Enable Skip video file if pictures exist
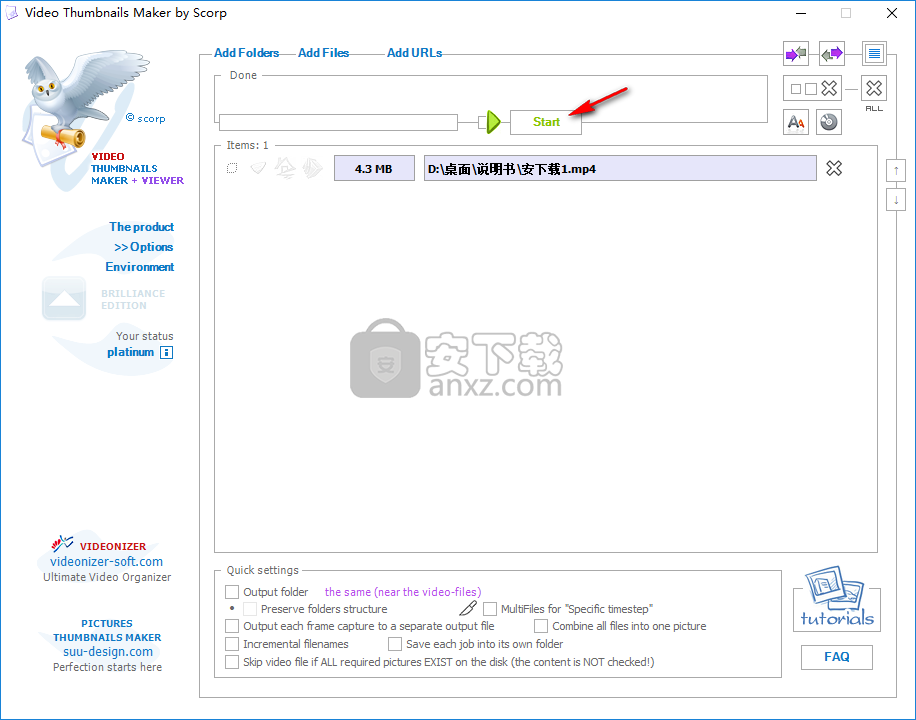 click(x=232, y=662)
